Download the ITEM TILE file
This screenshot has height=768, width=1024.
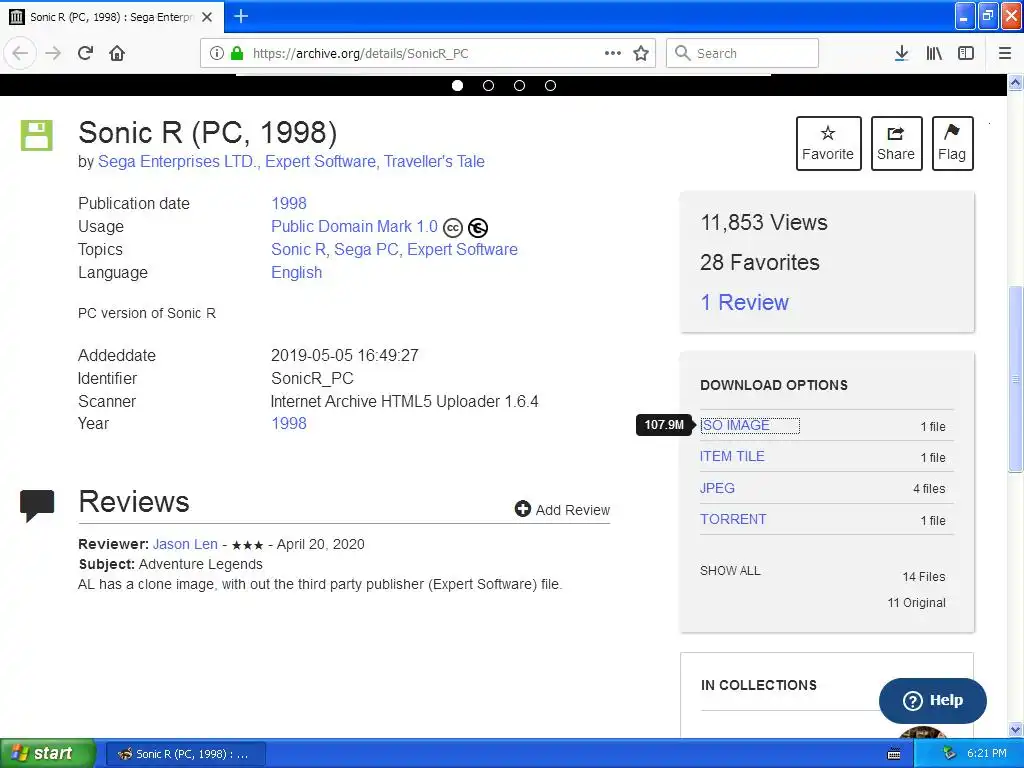732,456
